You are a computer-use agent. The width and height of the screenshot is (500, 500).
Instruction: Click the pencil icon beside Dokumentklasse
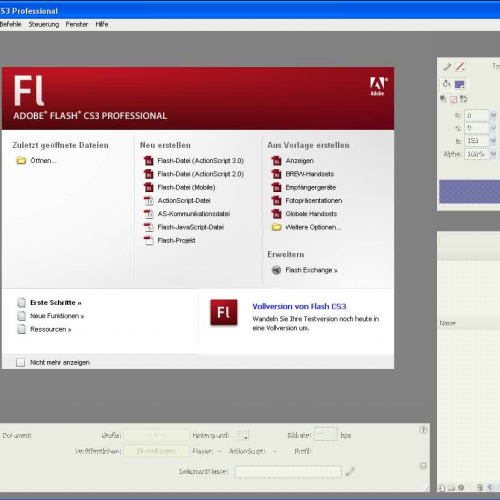point(350,471)
